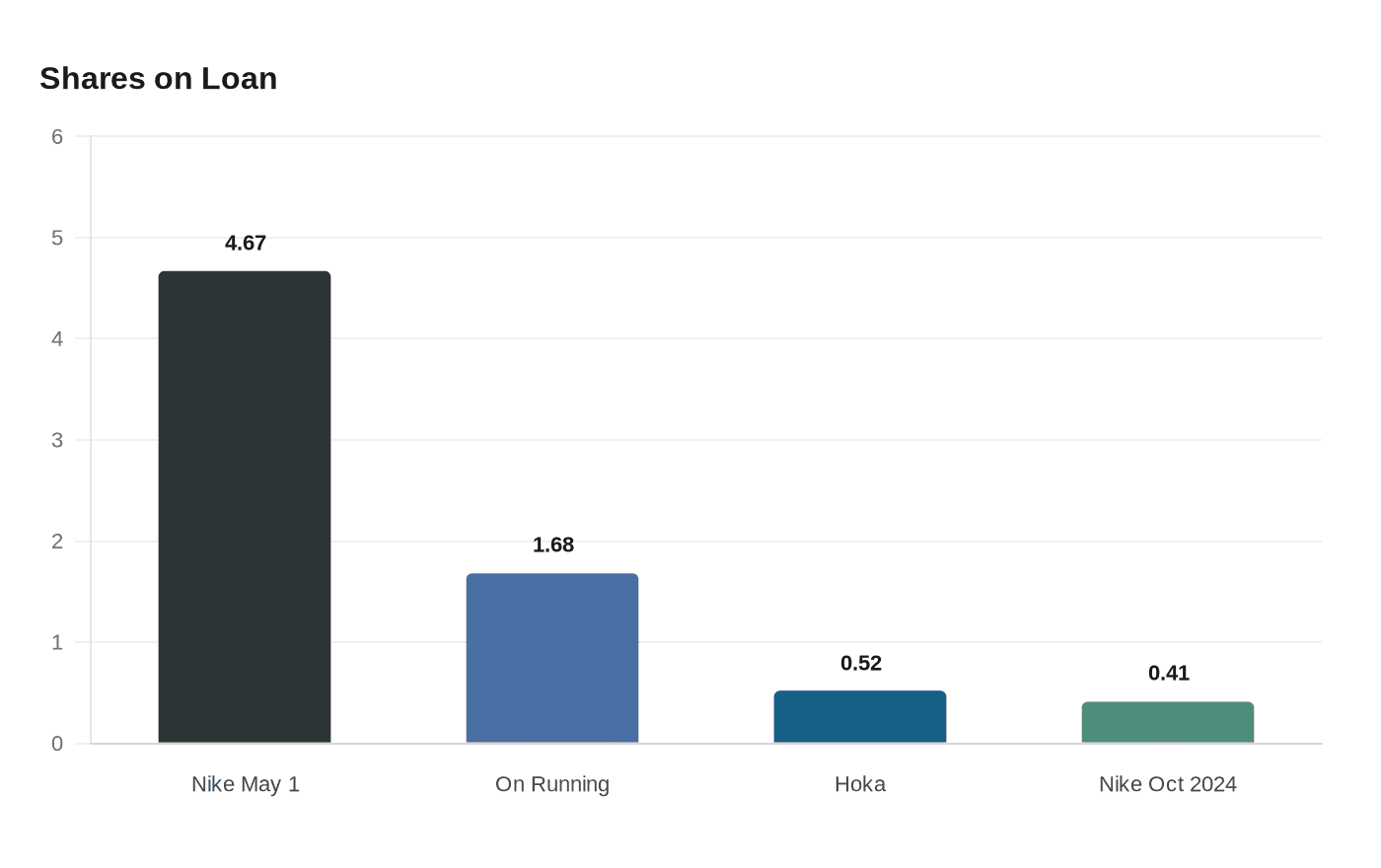The width and height of the screenshot is (1381, 868).
Task: Click the Hoka axis label
Action: click(x=860, y=784)
